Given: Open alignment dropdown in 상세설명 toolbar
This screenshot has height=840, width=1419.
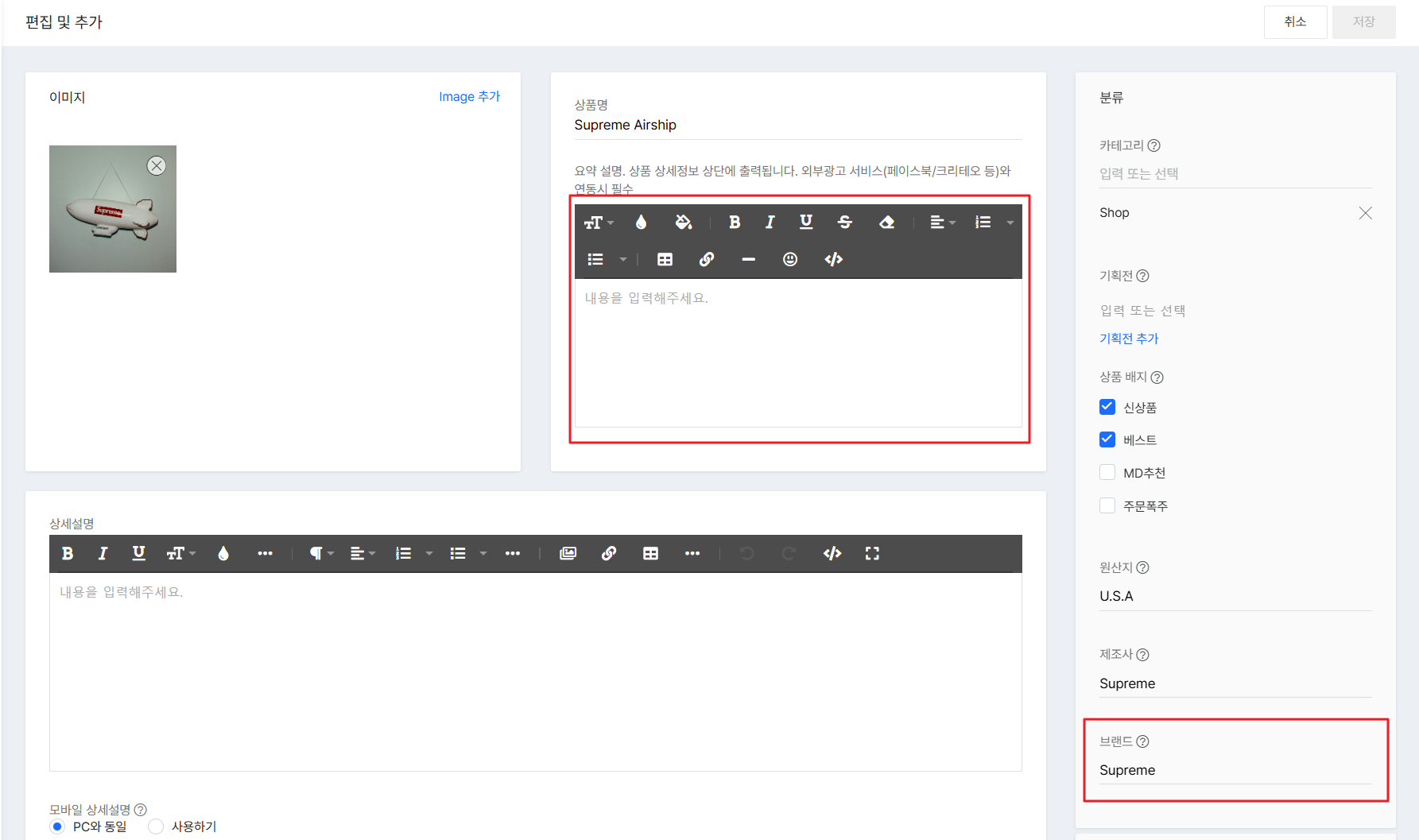Looking at the screenshot, I should pyautogui.click(x=363, y=553).
